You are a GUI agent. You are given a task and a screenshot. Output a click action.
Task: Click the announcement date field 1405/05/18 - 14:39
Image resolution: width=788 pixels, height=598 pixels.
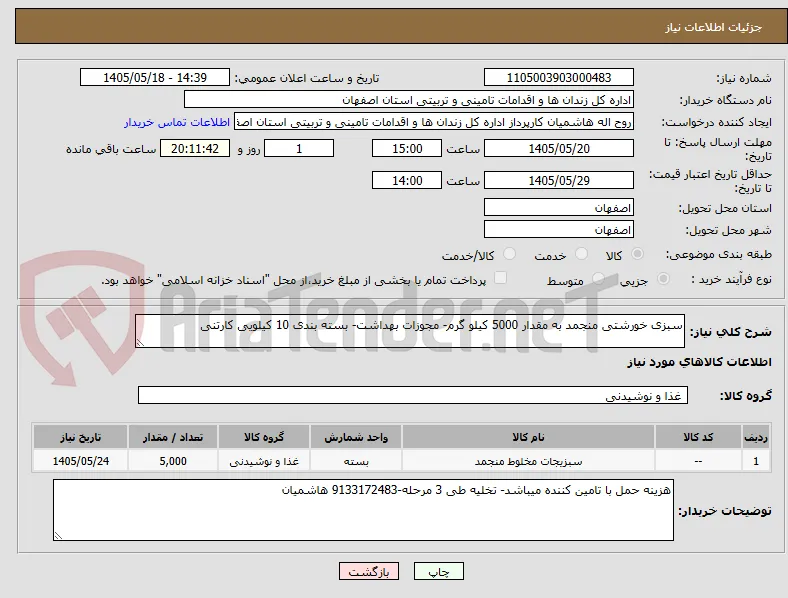(155, 77)
